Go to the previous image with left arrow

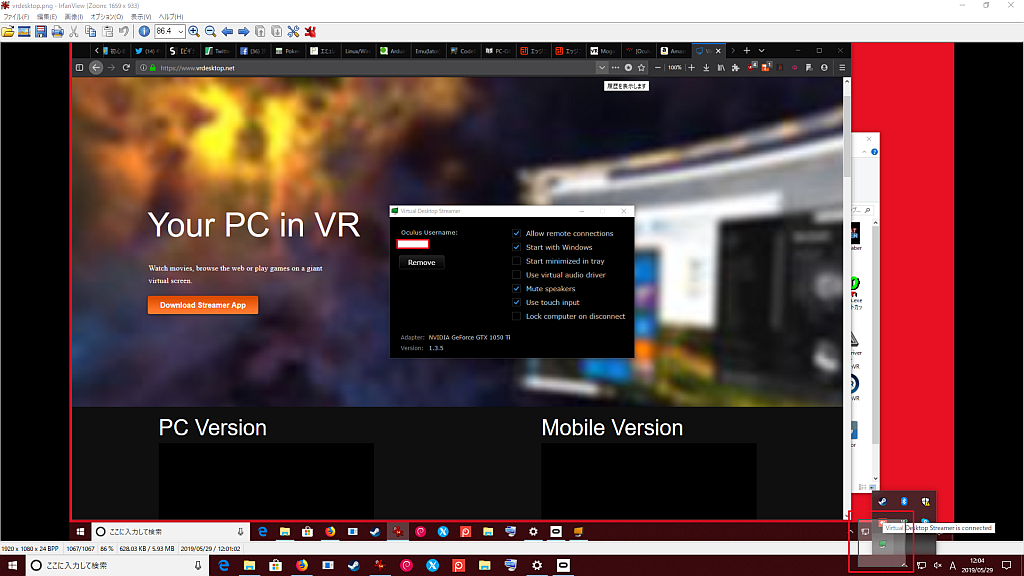227,31
